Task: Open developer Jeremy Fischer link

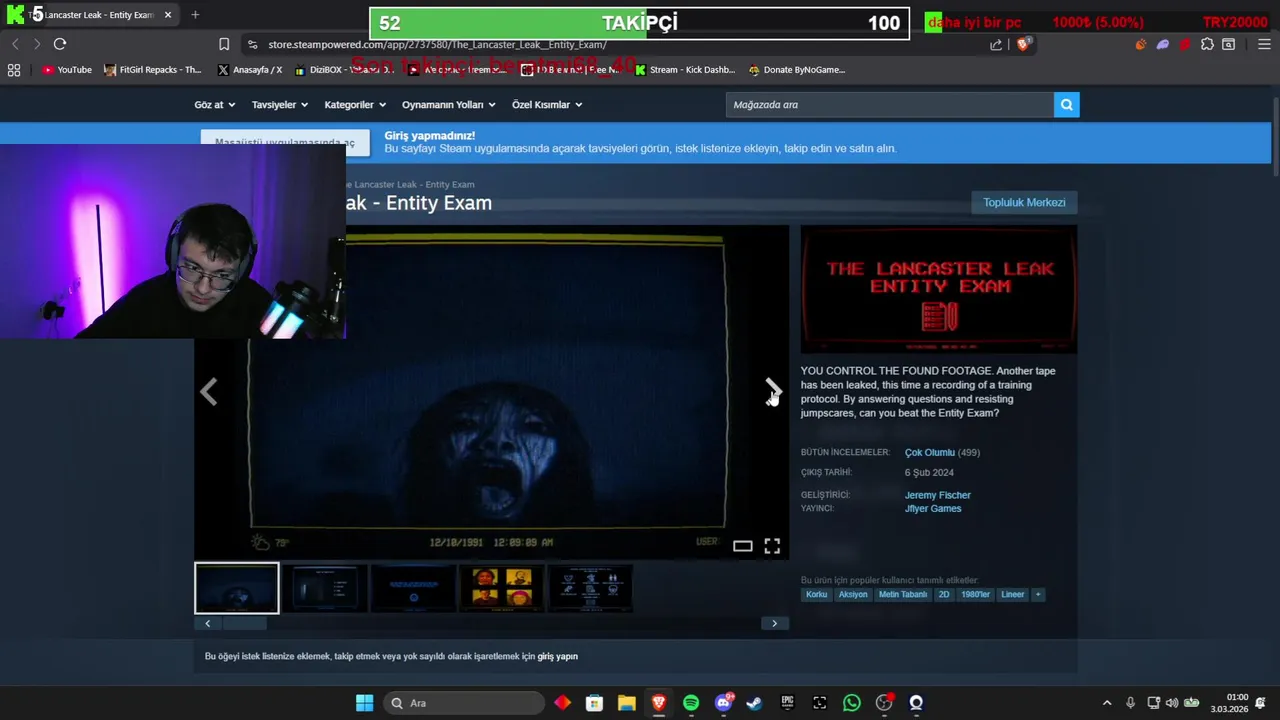Action: [x=937, y=495]
